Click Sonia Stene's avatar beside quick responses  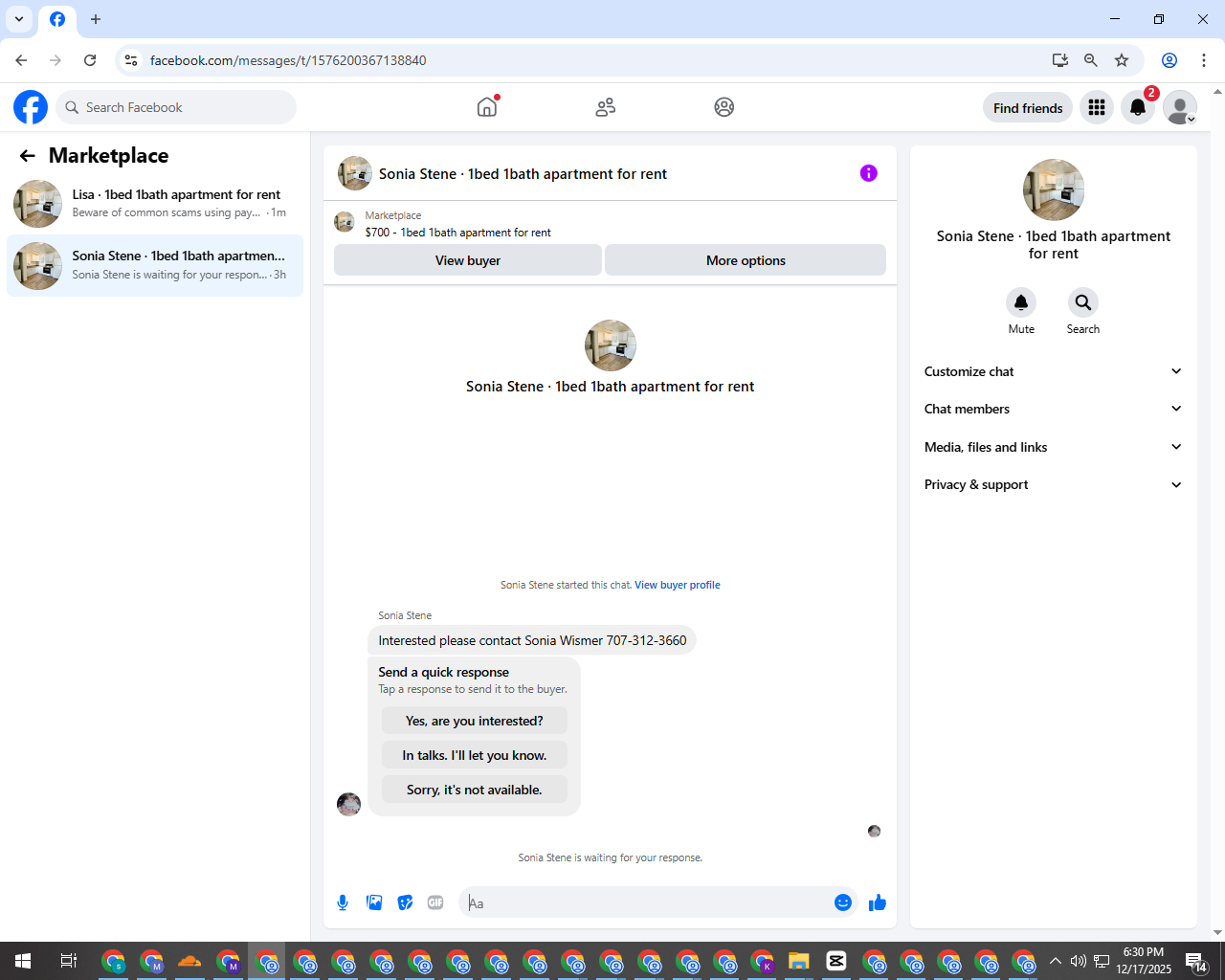click(x=349, y=804)
